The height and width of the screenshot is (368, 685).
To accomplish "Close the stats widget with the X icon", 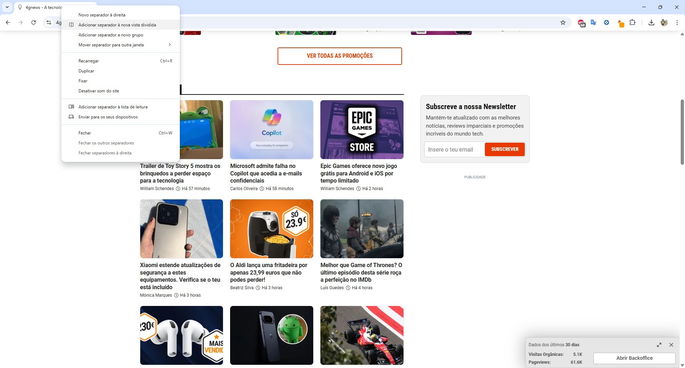I will [671, 345].
